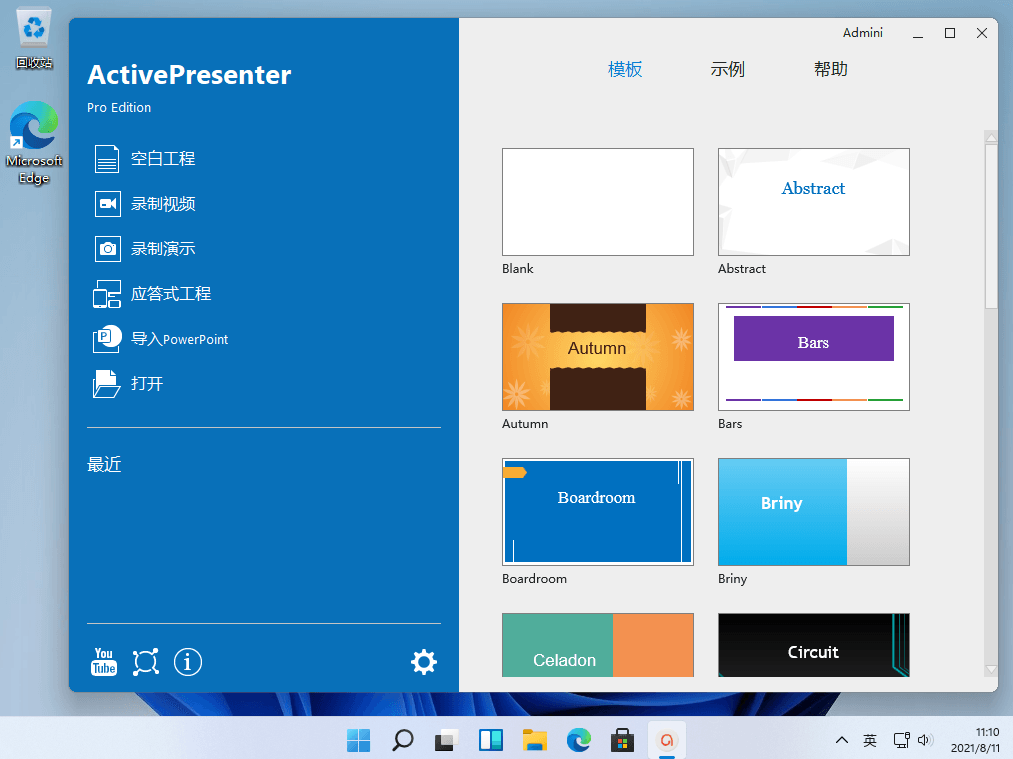Select the Circuit template thumbnail
This screenshot has height=759, width=1013.
[x=813, y=645]
